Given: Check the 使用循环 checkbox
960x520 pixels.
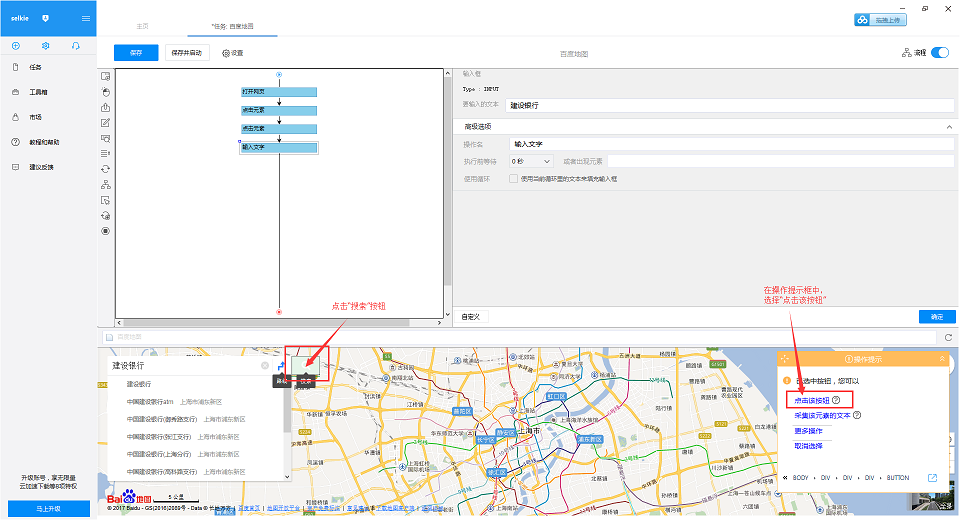Looking at the screenshot, I should pos(513,179).
